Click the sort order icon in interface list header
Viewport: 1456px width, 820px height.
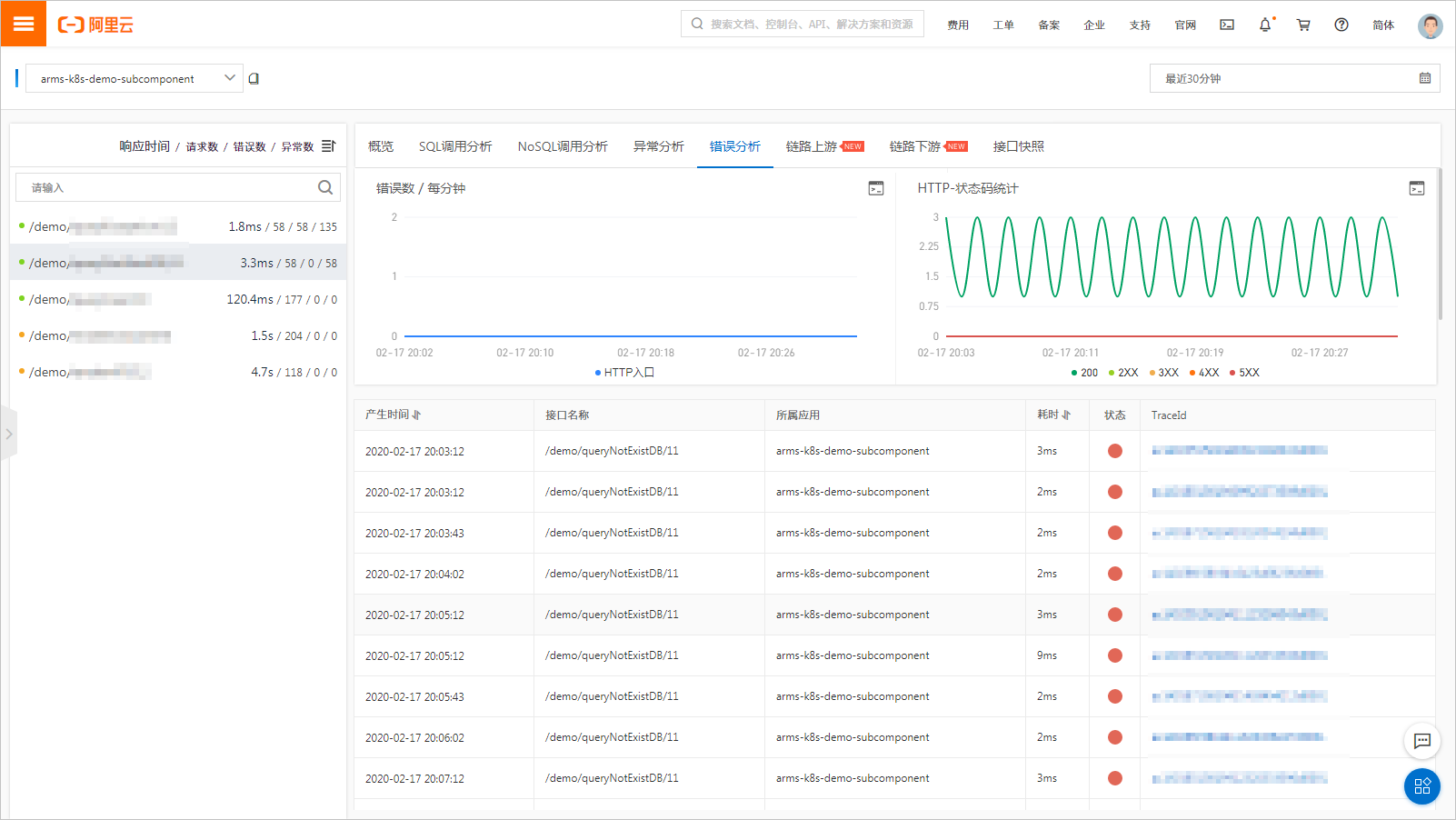point(329,145)
